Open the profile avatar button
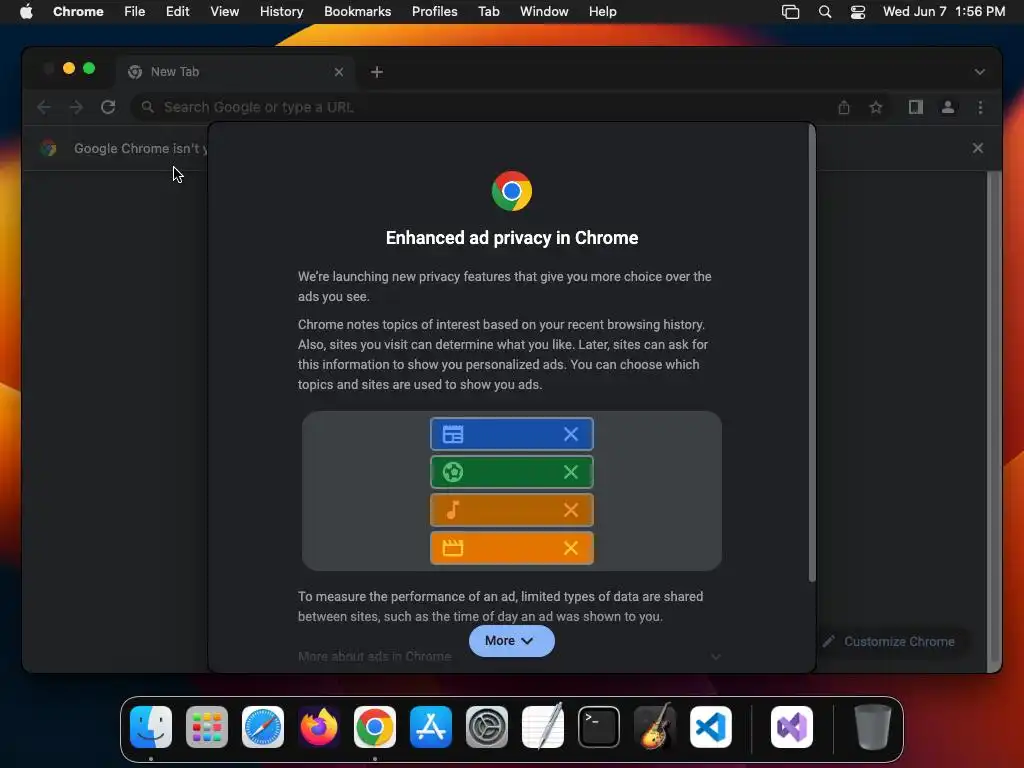1024x768 pixels. (x=948, y=107)
